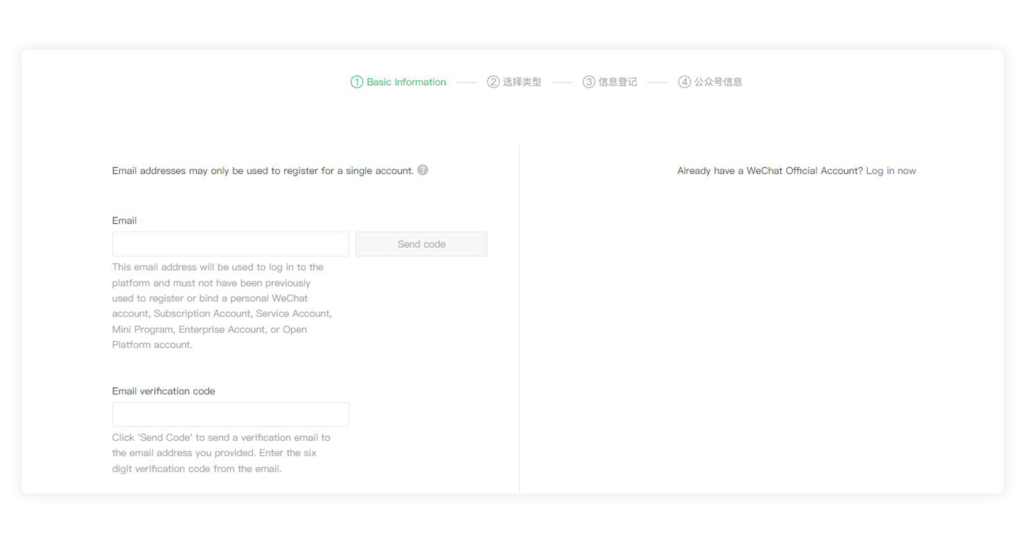This screenshot has width=1024, height=537.
Task: Click the Send code button
Action: click(x=421, y=244)
